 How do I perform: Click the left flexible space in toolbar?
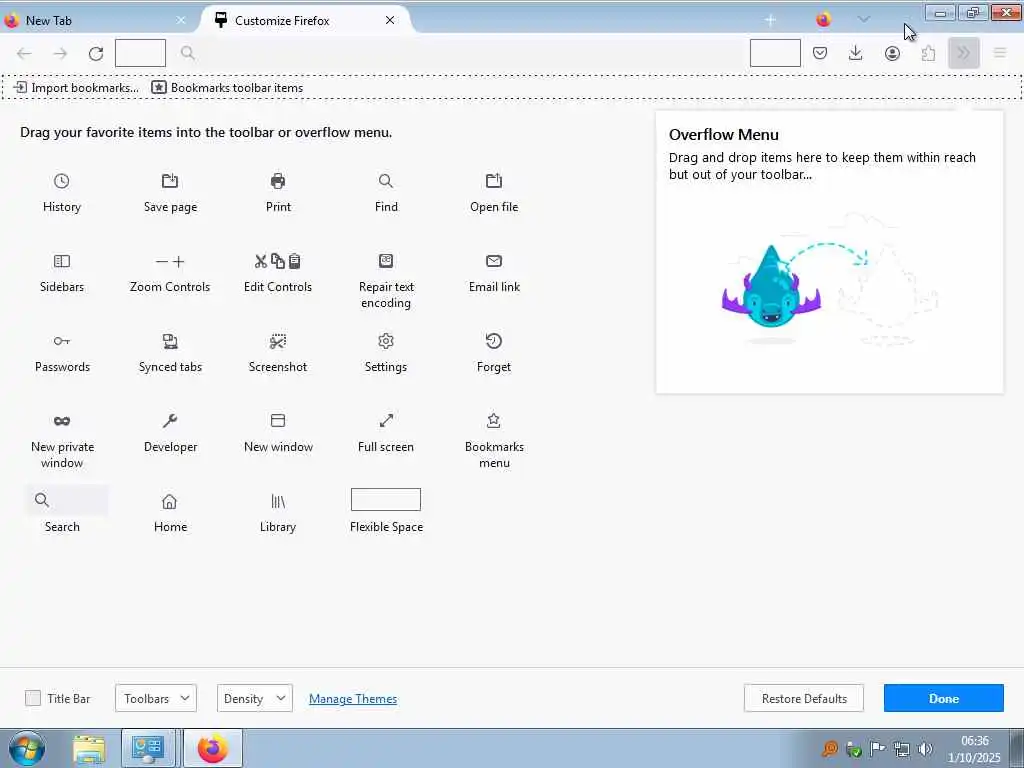coord(140,53)
